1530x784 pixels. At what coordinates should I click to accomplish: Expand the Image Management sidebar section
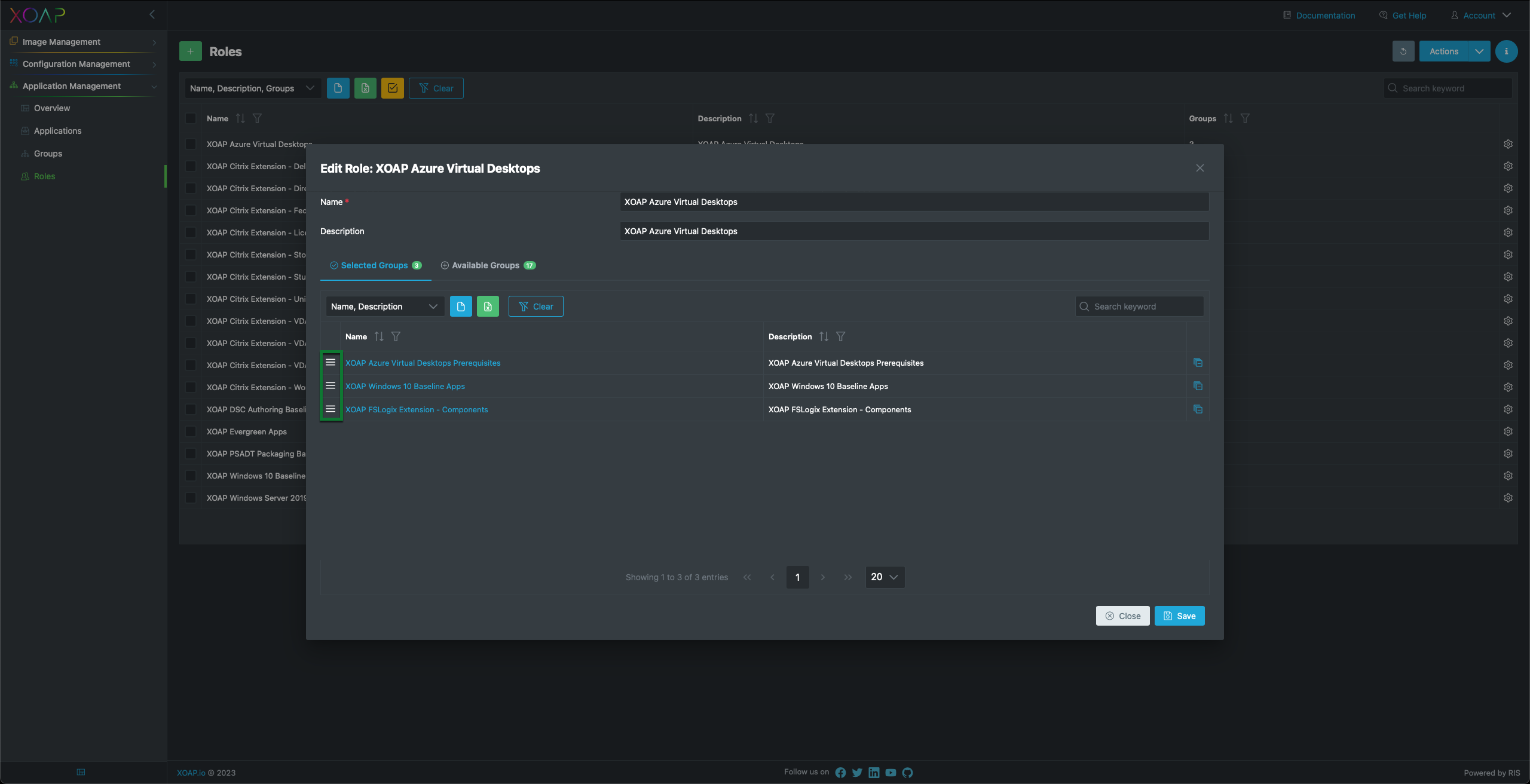tap(83, 42)
